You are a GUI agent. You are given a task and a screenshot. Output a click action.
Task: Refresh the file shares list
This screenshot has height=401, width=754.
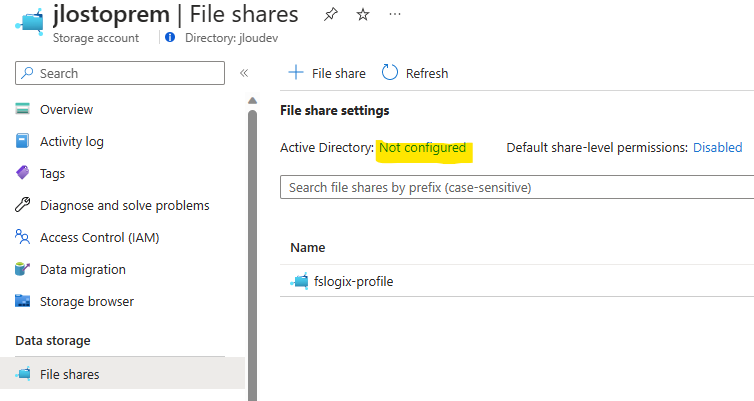pos(415,73)
